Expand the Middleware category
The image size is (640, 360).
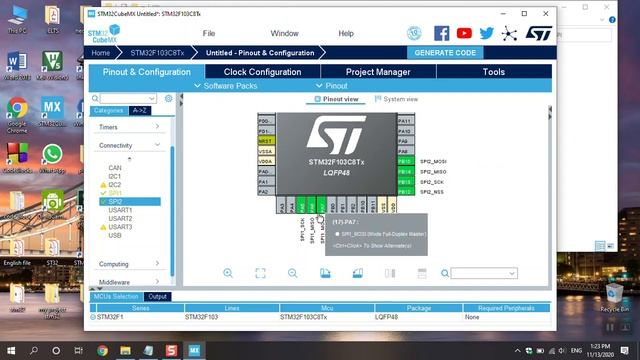(129, 282)
